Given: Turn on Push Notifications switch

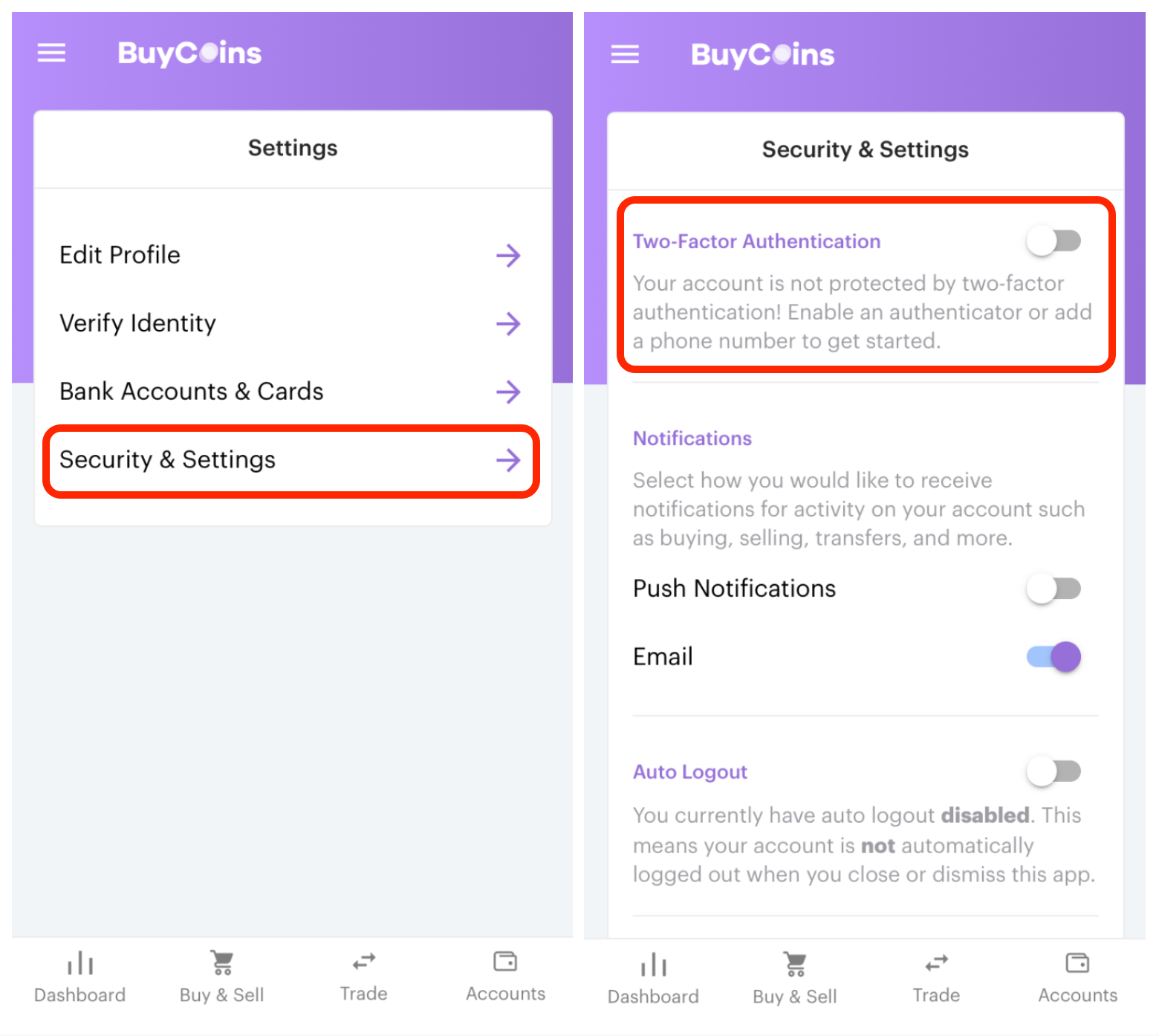Looking at the screenshot, I should point(1054,589).
